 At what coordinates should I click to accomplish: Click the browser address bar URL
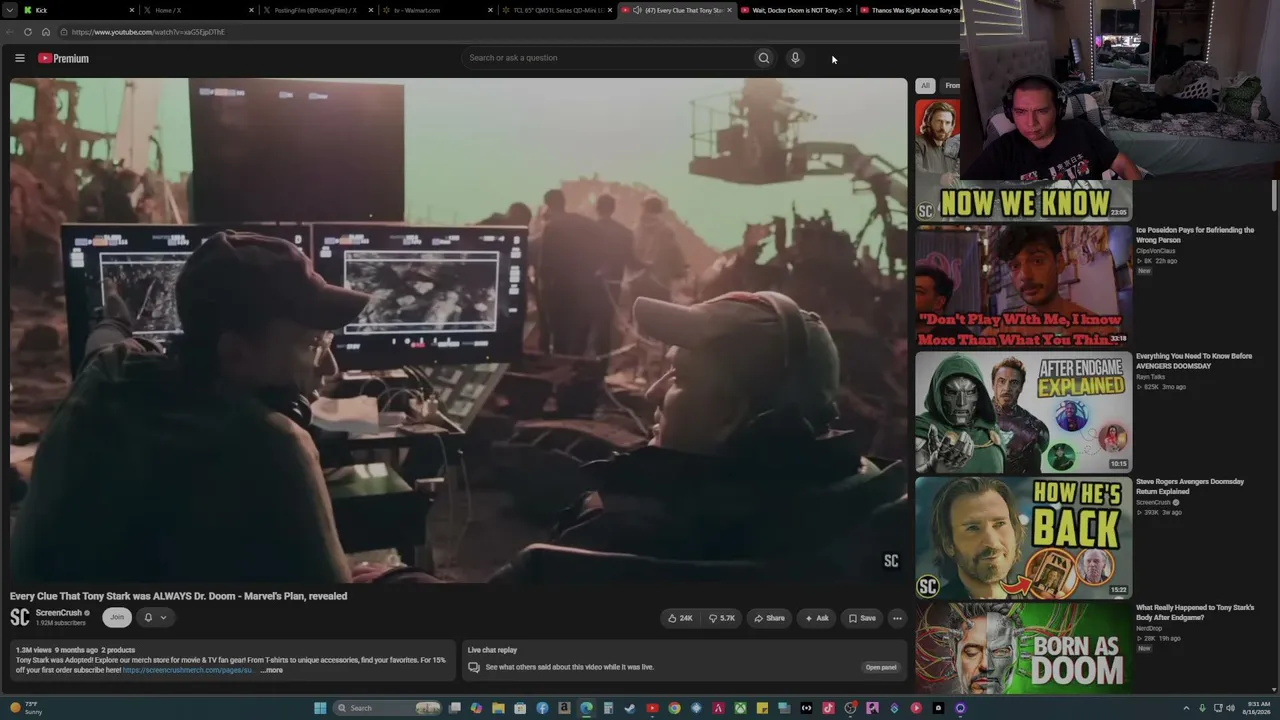[x=148, y=32]
